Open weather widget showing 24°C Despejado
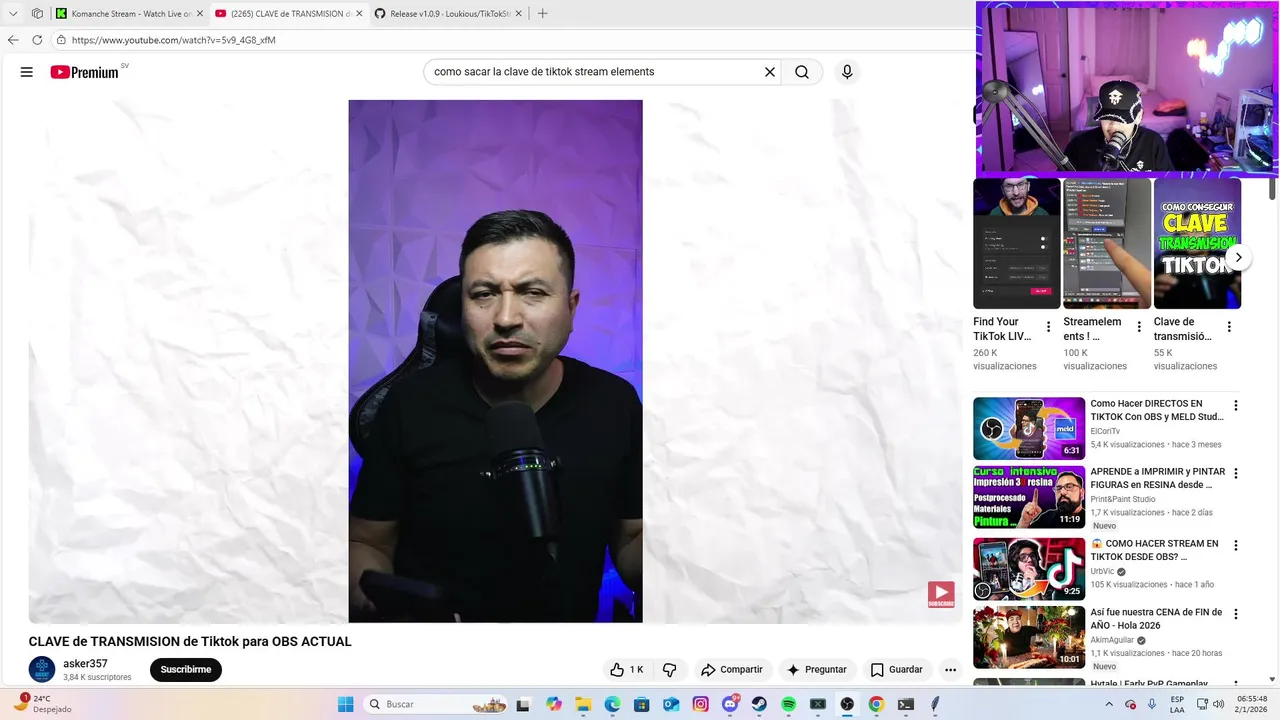This screenshot has height=720, width=1280. pos(42,704)
